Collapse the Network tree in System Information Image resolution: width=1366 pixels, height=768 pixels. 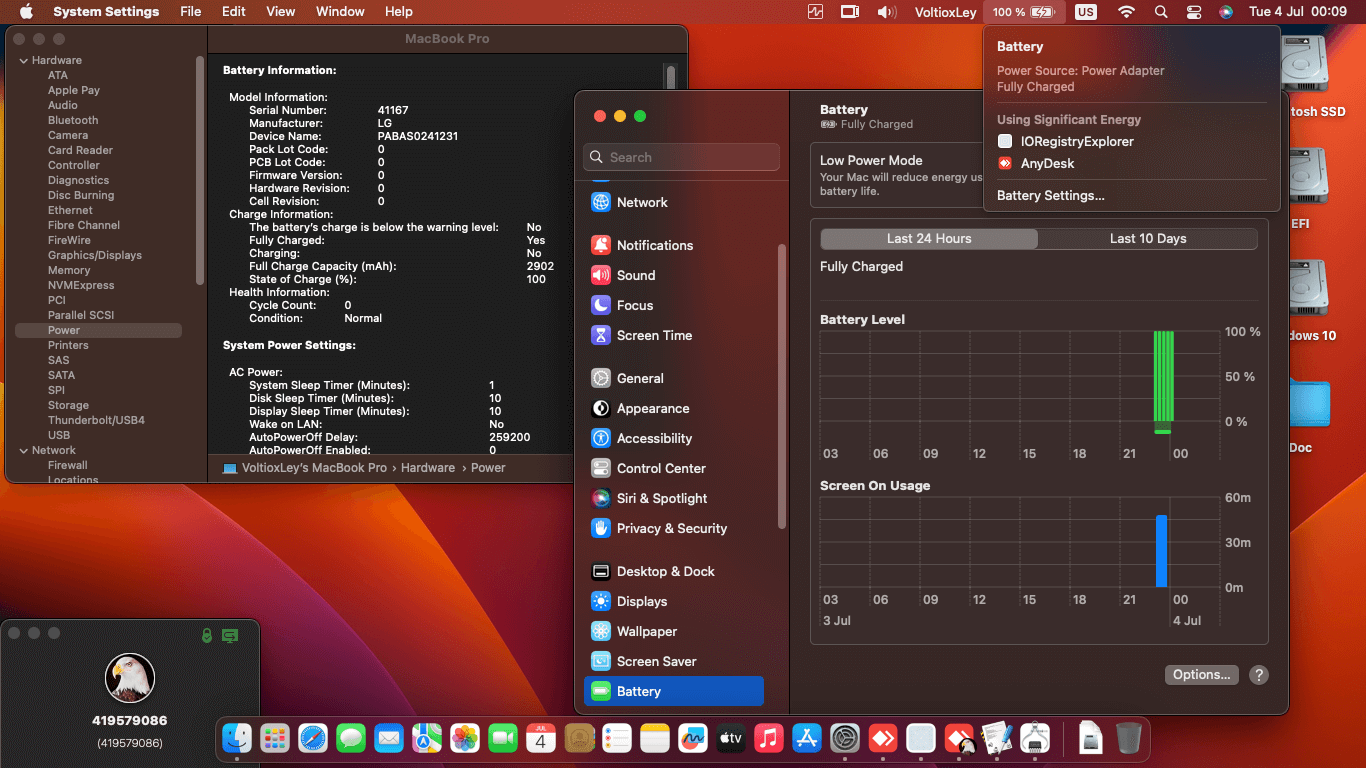[x=24, y=451]
